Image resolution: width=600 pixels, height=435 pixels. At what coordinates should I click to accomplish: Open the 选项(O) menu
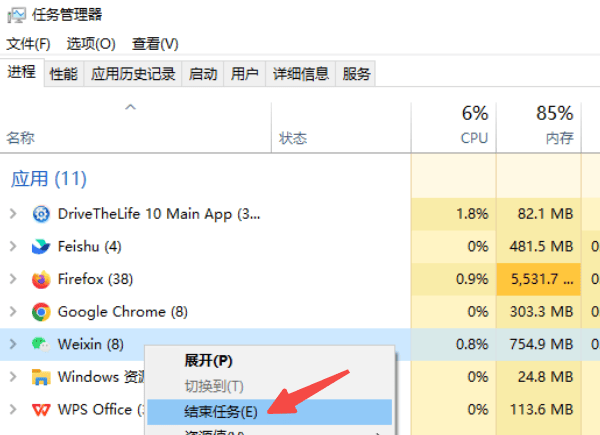click(x=91, y=44)
